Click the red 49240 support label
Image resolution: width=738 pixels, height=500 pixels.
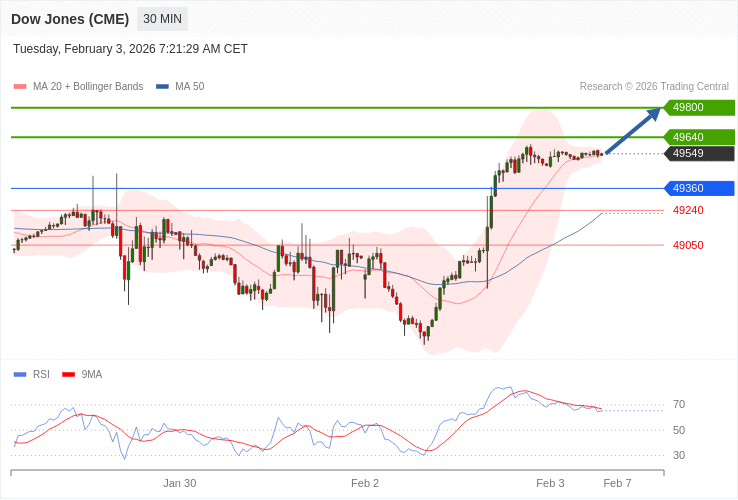[688, 210]
